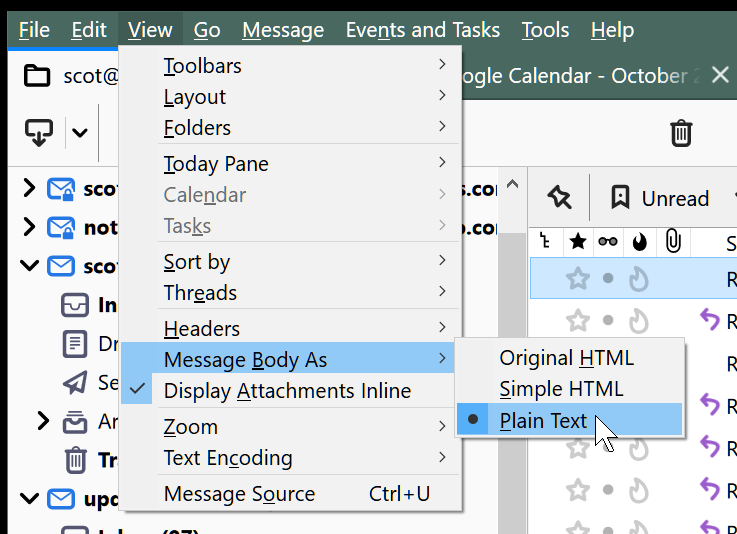Select the Plain Text radio option
737x534 pixels.
(543, 421)
